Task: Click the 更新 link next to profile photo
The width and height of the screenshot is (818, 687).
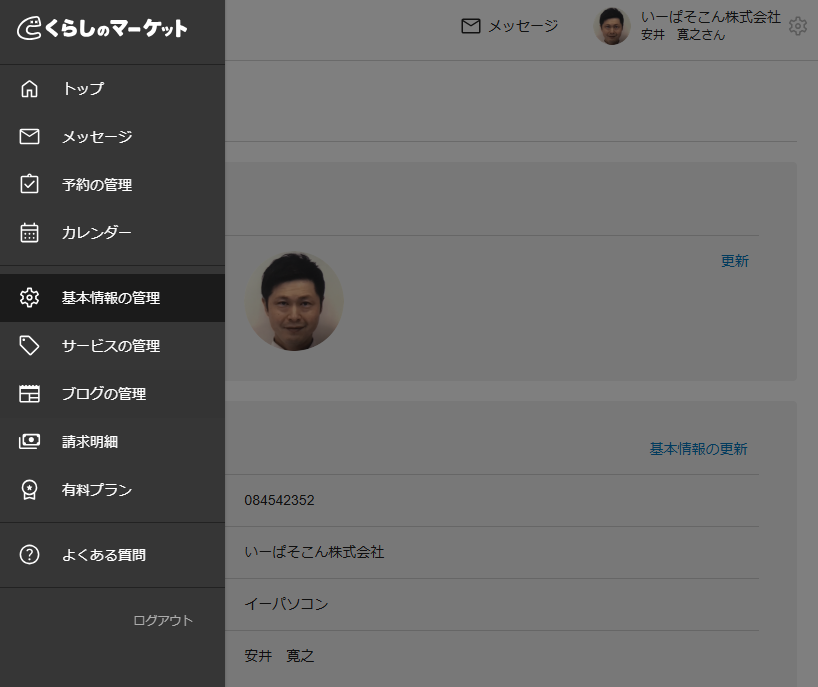Action: 734,261
